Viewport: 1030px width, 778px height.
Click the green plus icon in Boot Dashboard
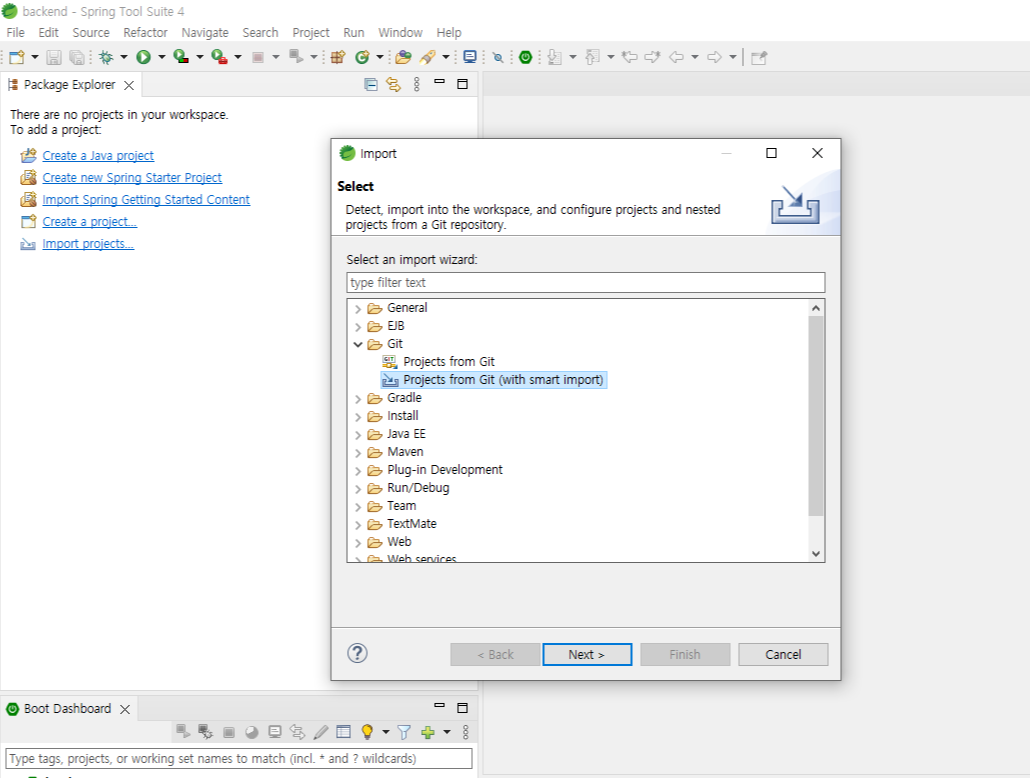coord(428,732)
